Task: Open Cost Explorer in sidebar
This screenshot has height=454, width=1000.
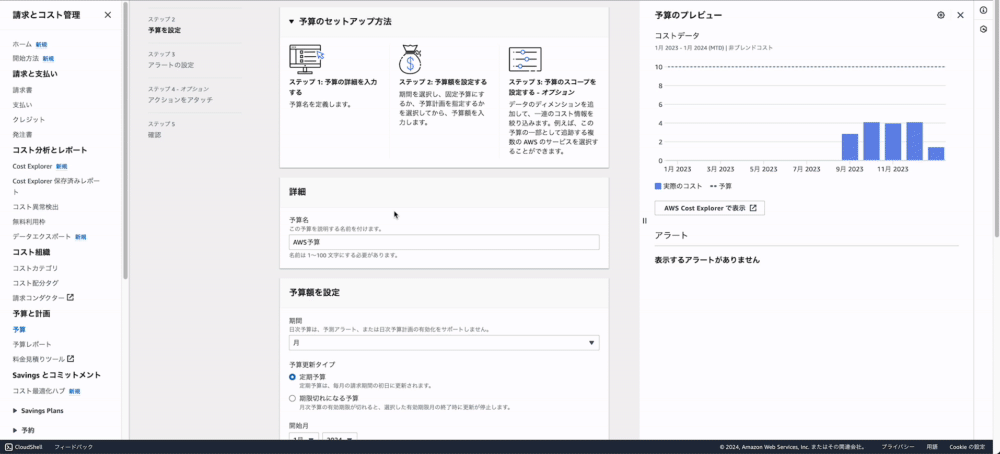Action: (x=32, y=166)
